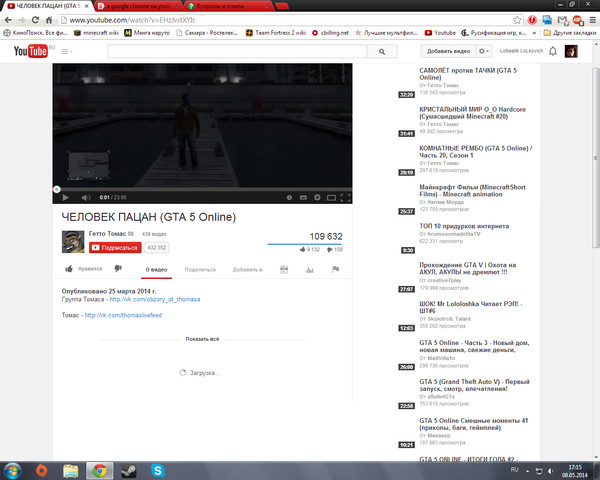Open the 'Youtube' bookmark
The height and width of the screenshot is (480, 600).
pyautogui.click(x=440, y=33)
